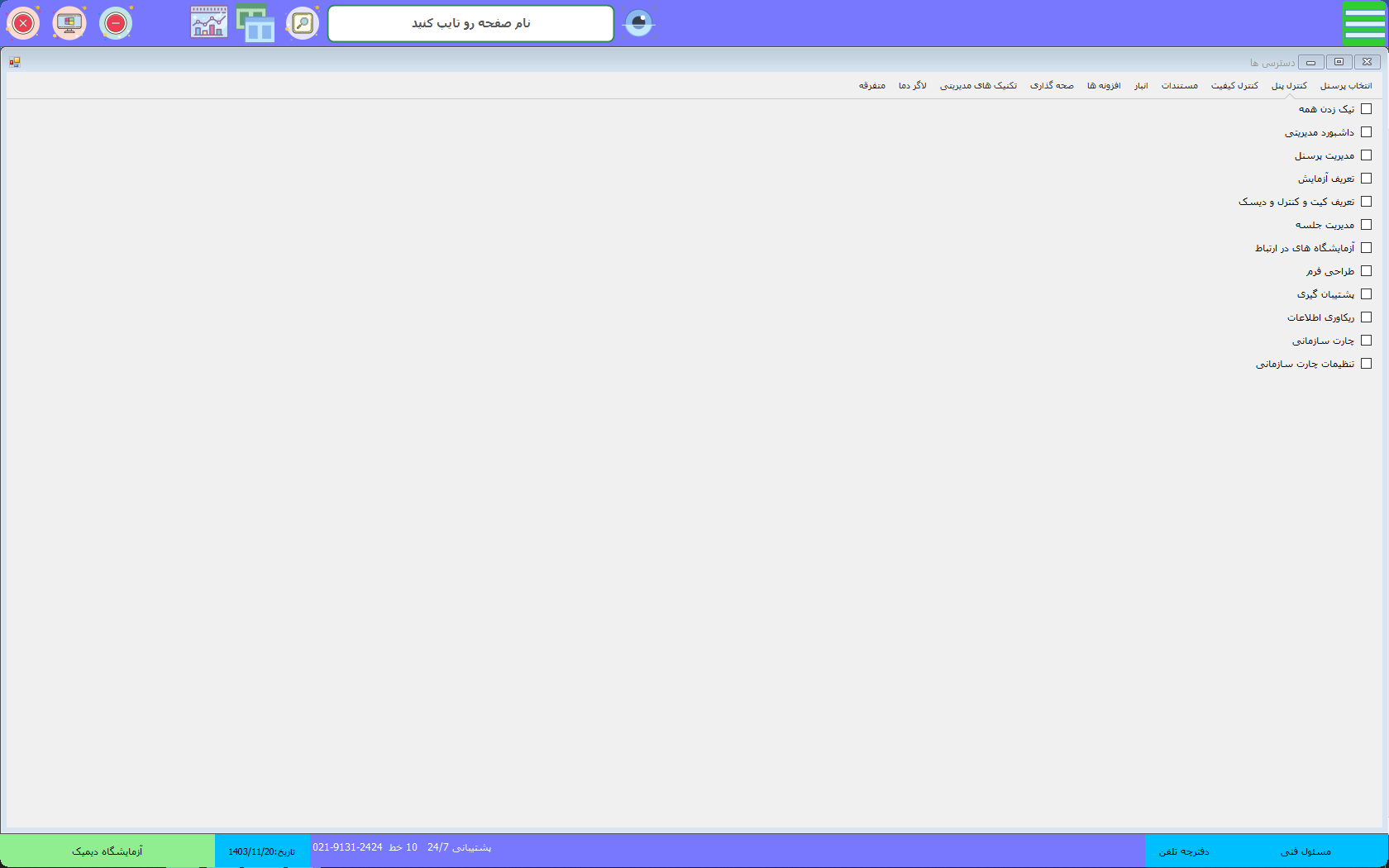Viewport: 1389px width, 868px height.
Task: Tick the 'تعریف آزمایش' checkbox
Action: [x=1366, y=179]
